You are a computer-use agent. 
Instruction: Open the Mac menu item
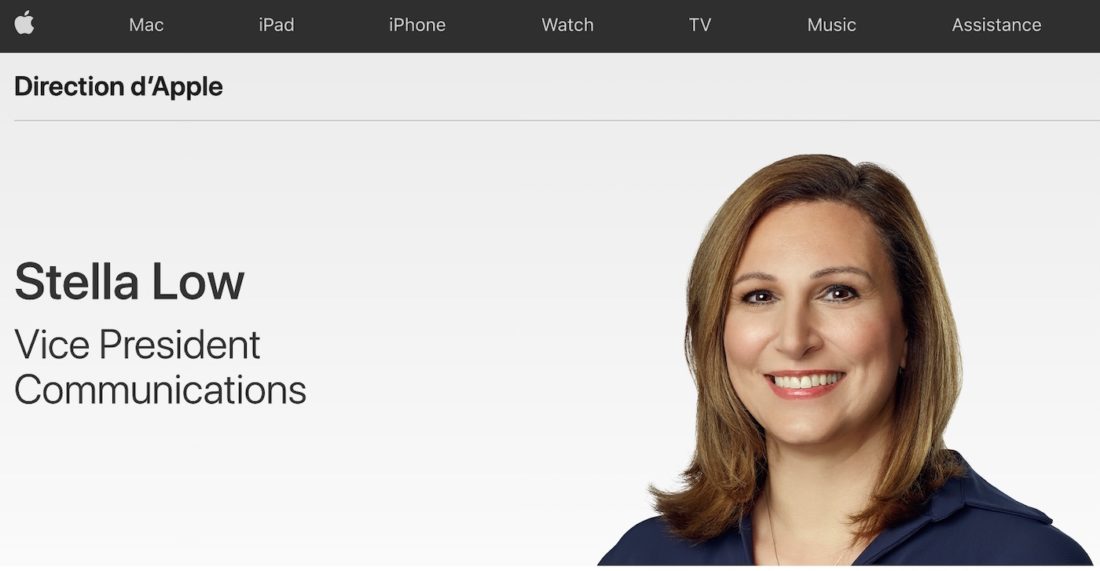point(146,25)
